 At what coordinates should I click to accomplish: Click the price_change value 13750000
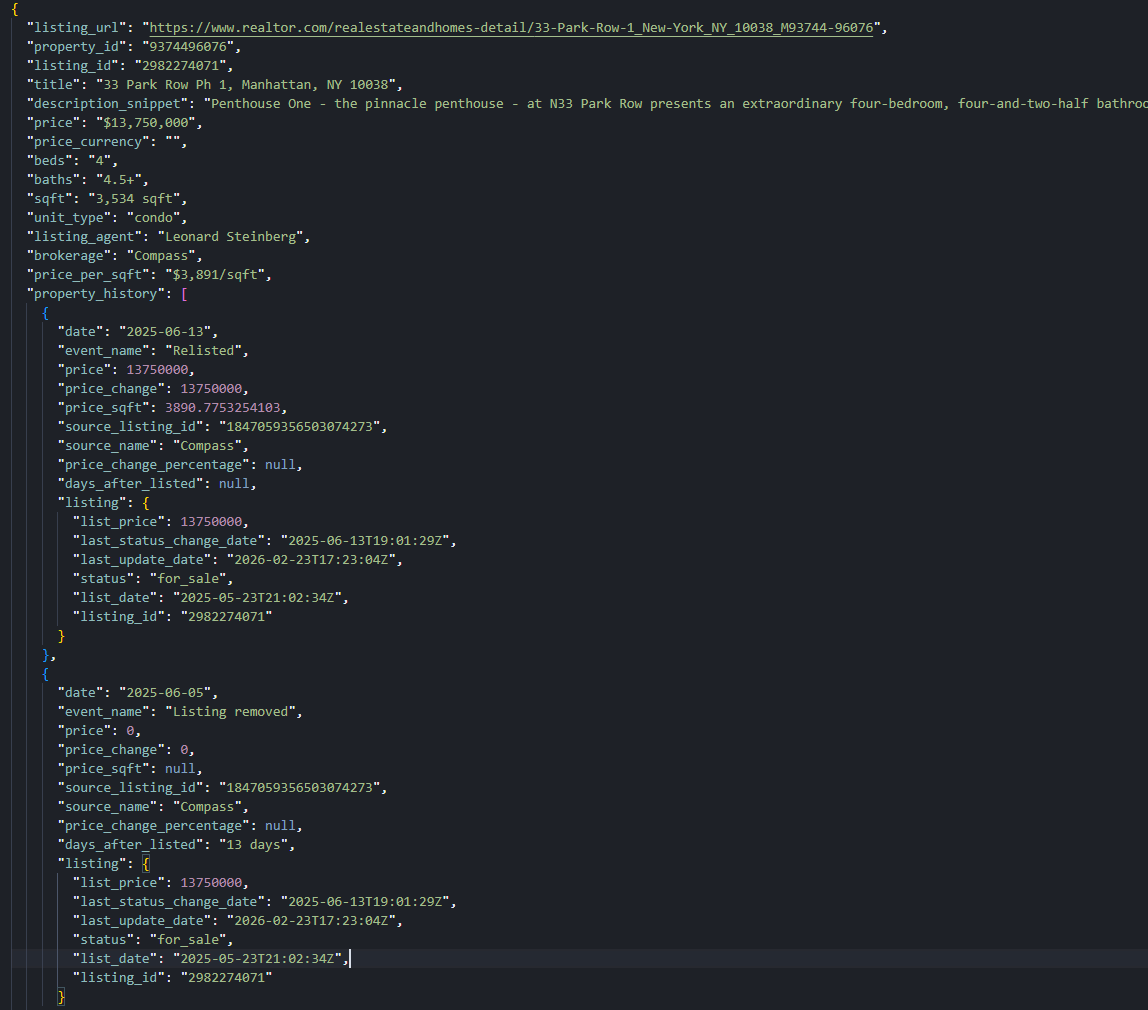[211, 389]
